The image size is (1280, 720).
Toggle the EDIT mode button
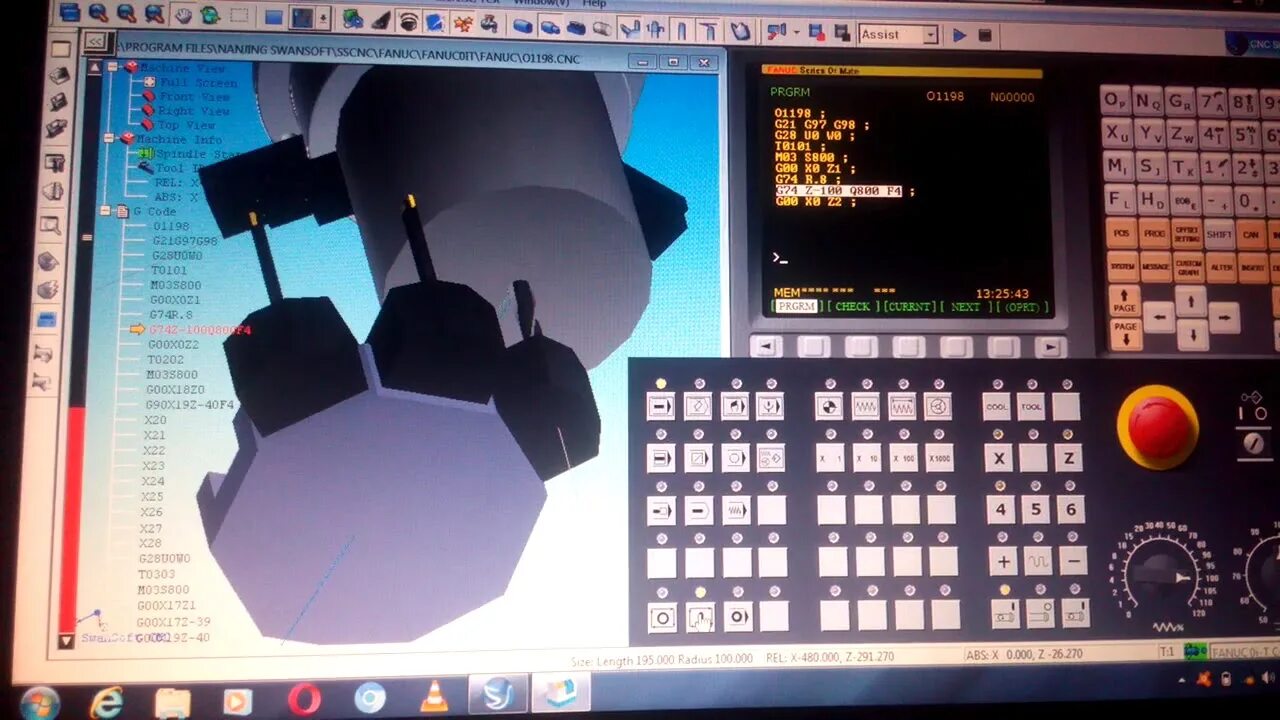(x=698, y=406)
